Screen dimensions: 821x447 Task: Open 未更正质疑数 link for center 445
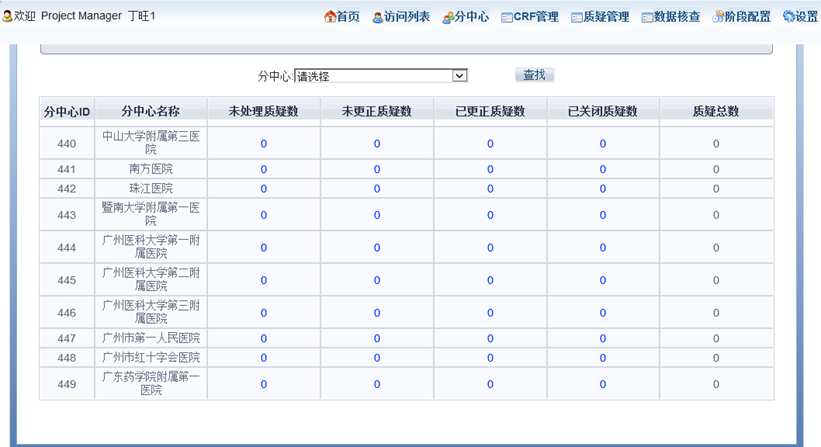[x=377, y=280]
